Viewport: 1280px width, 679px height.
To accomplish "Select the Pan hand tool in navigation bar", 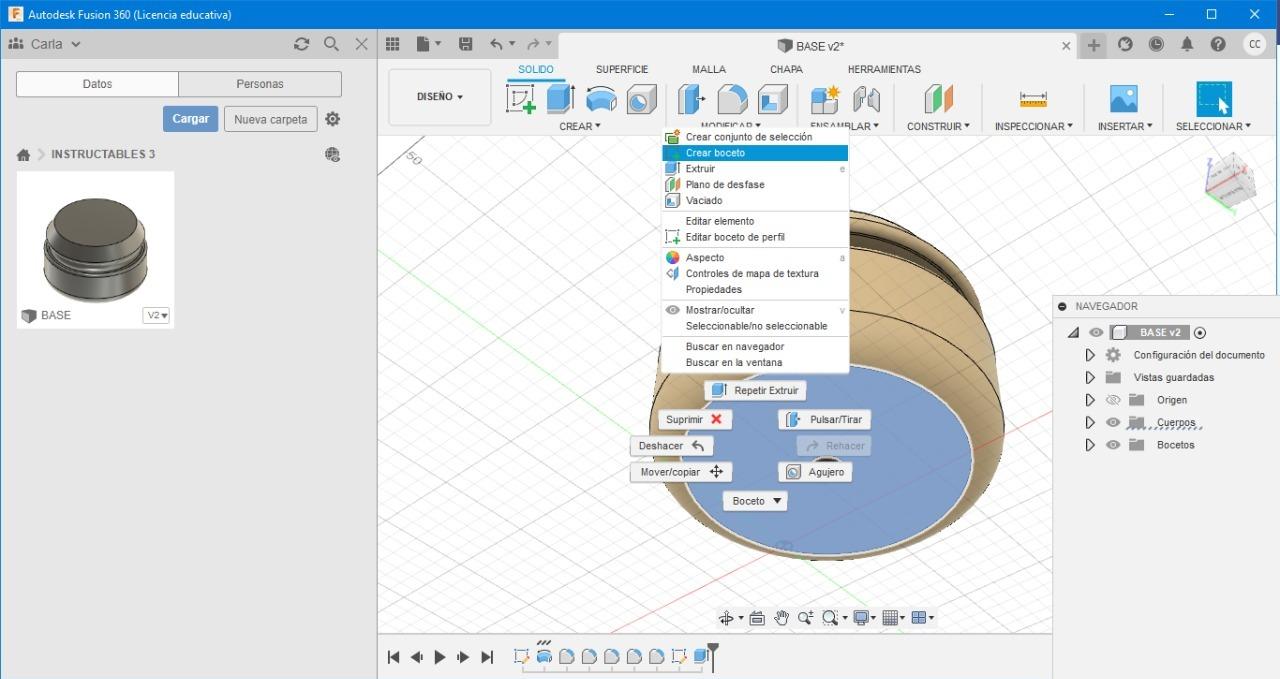I will coord(781,618).
